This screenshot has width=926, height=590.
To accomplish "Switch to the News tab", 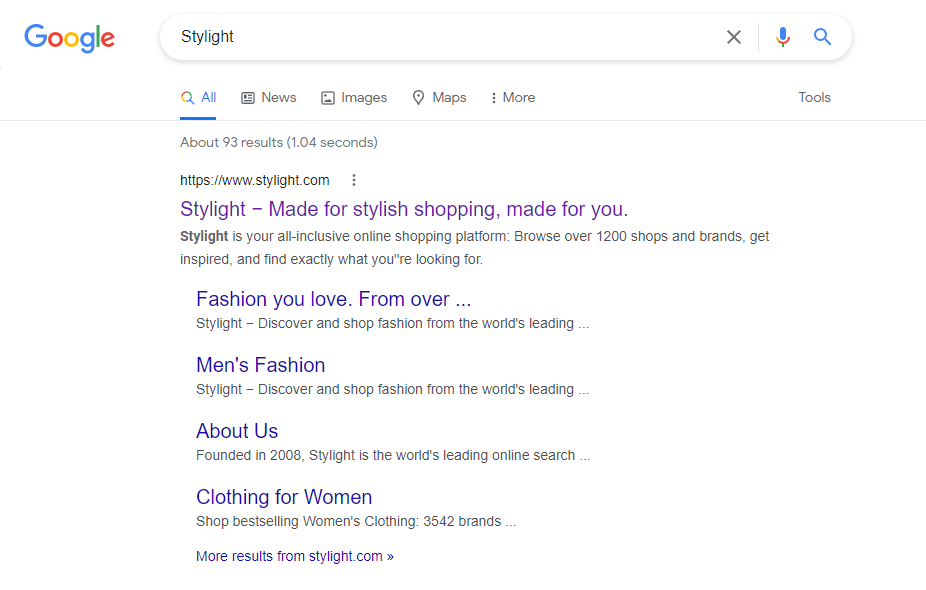I will (269, 97).
